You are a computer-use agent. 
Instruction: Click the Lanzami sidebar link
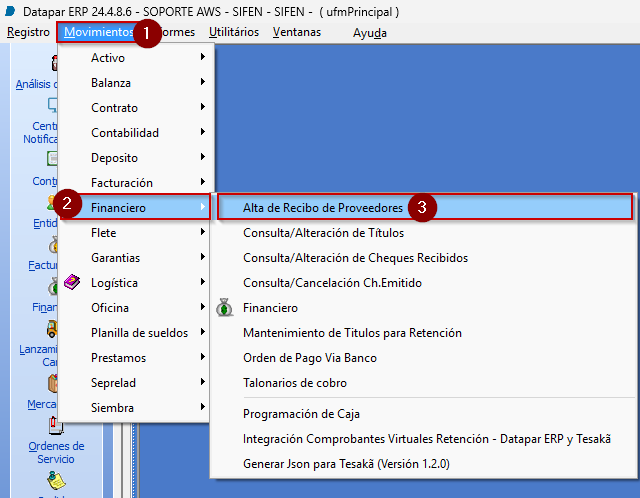(38, 356)
